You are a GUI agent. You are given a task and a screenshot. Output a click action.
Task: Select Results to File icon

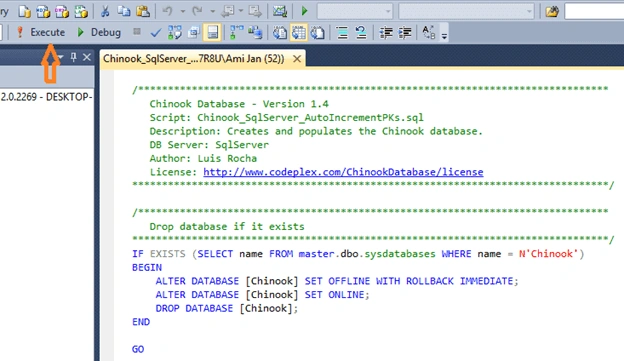tap(317, 33)
